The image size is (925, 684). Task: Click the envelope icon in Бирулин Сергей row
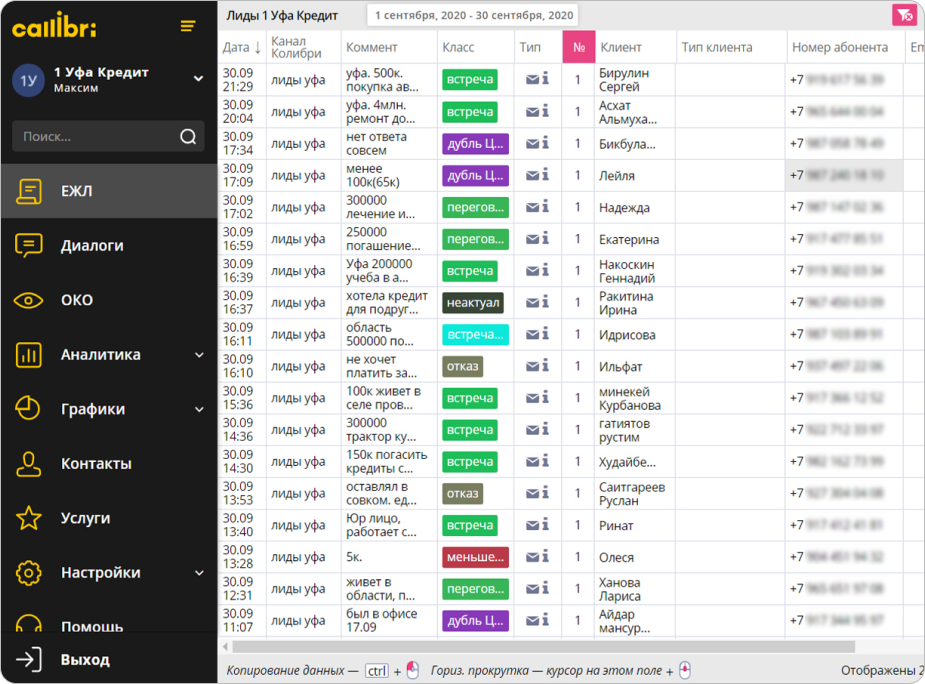(x=533, y=80)
